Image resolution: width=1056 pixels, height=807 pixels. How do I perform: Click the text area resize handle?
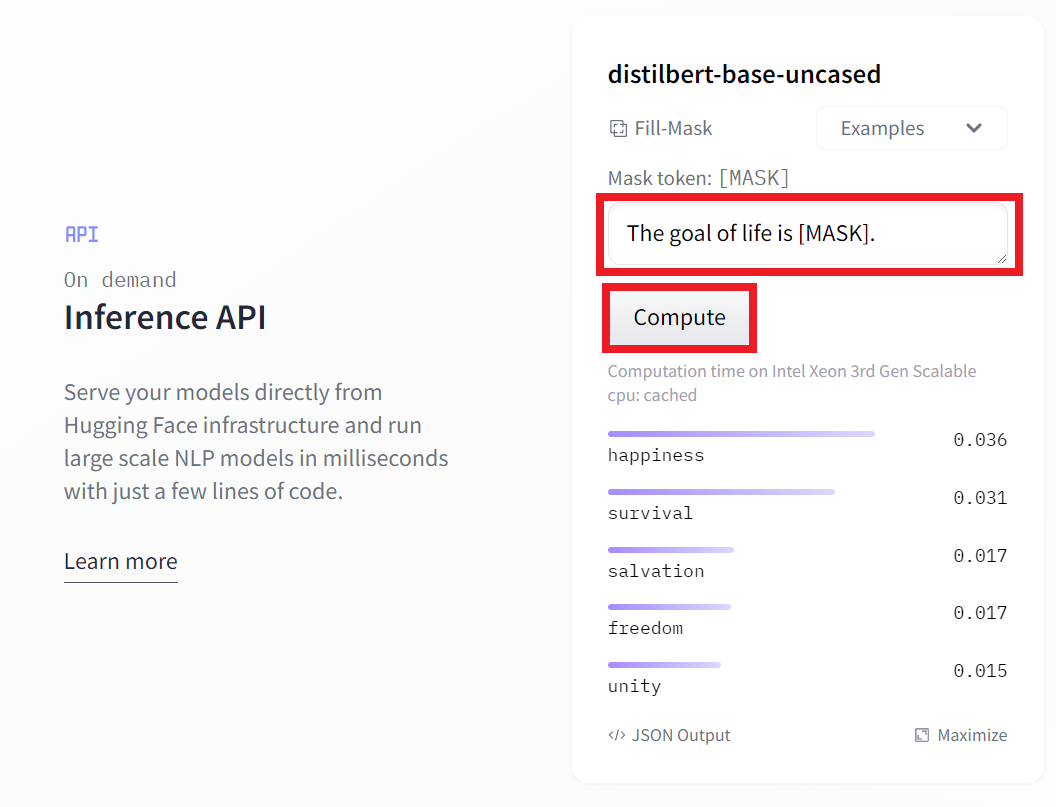tap(1001, 259)
